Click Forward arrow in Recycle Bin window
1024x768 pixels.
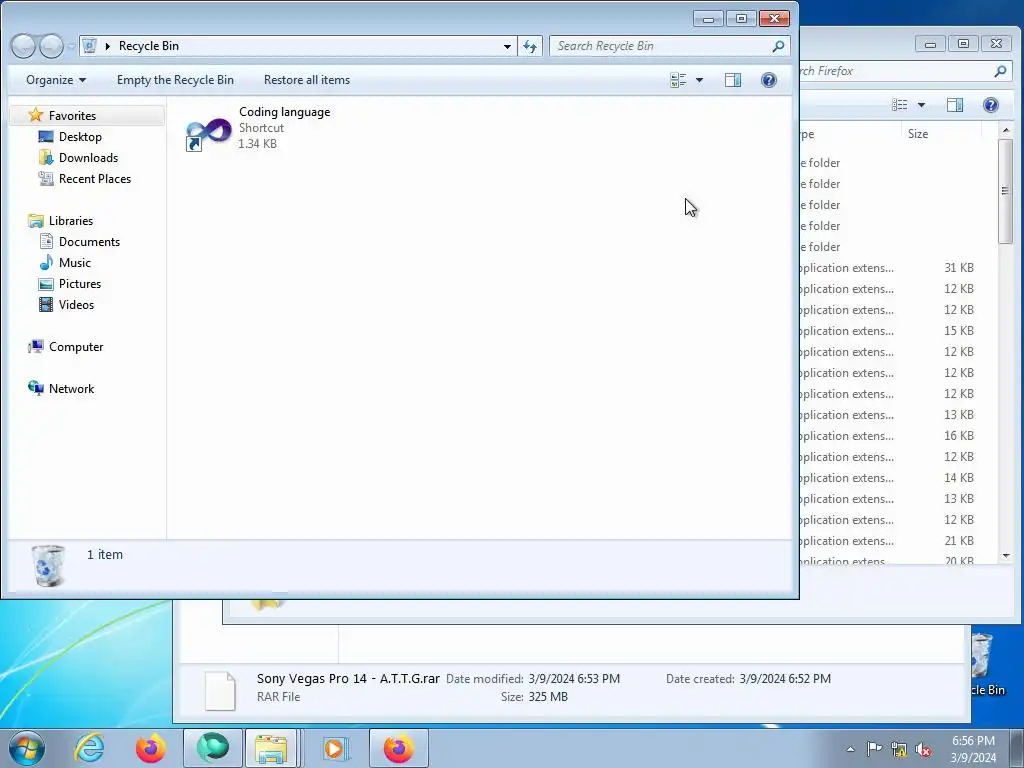[x=51, y=46]
